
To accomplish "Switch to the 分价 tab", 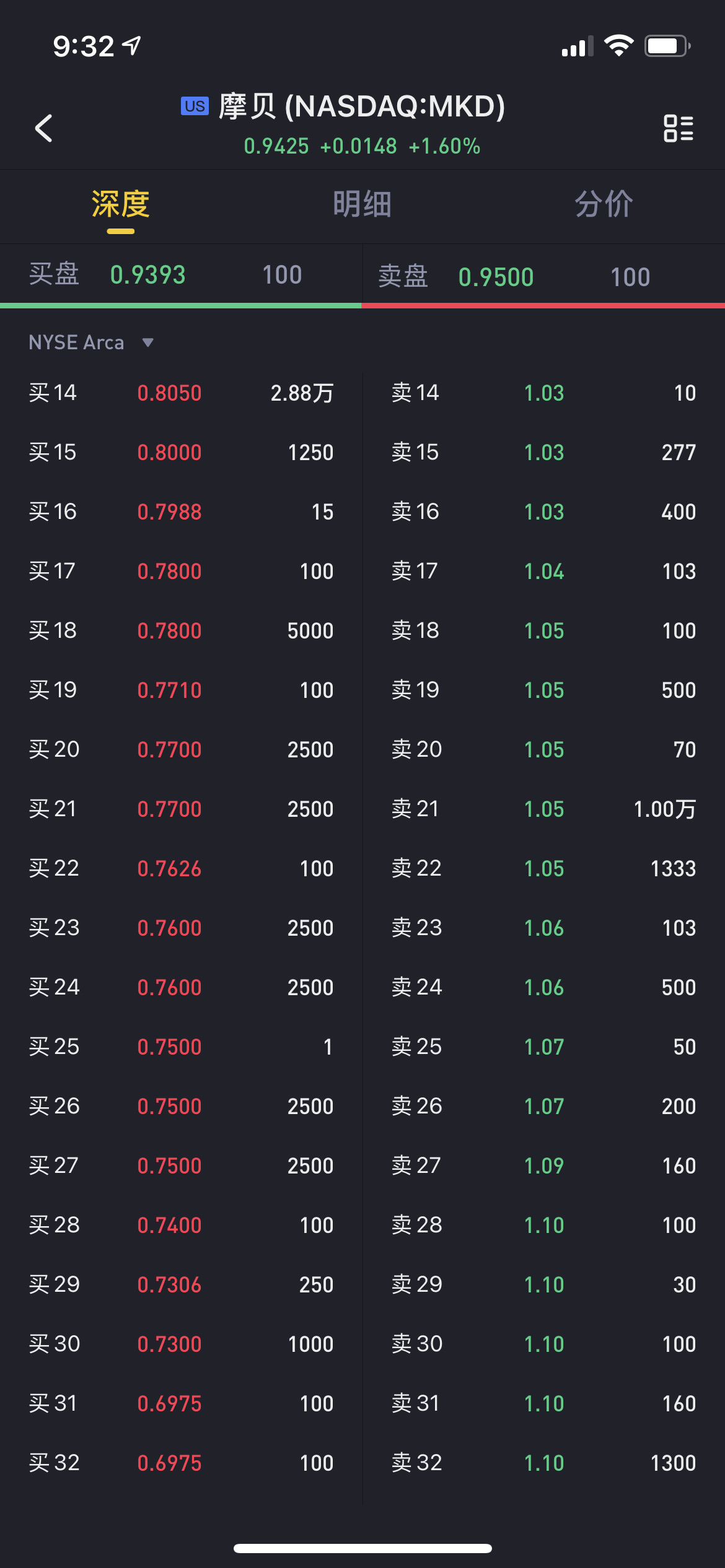I will pyautogui.click(x=604, y=204).
